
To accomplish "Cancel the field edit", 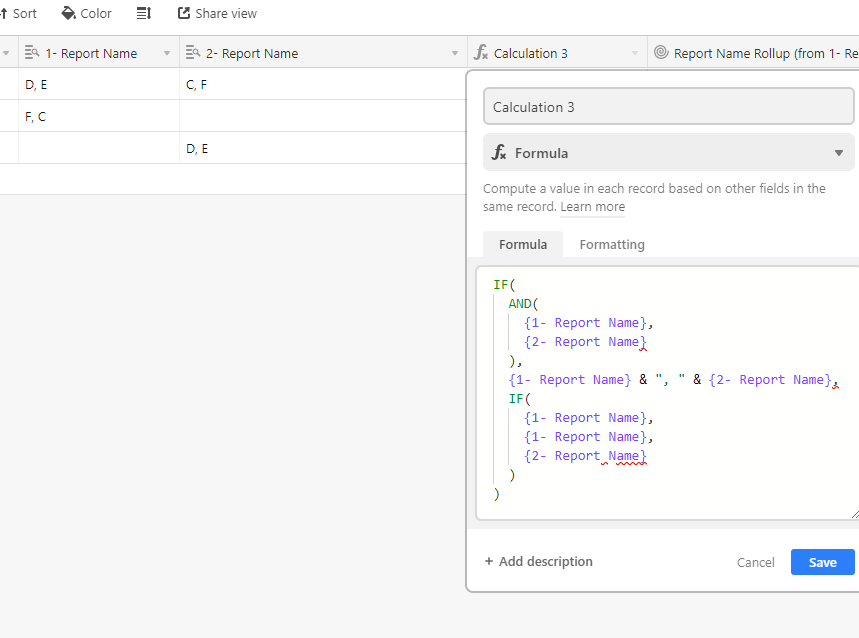I will click(x=755, y=562).
